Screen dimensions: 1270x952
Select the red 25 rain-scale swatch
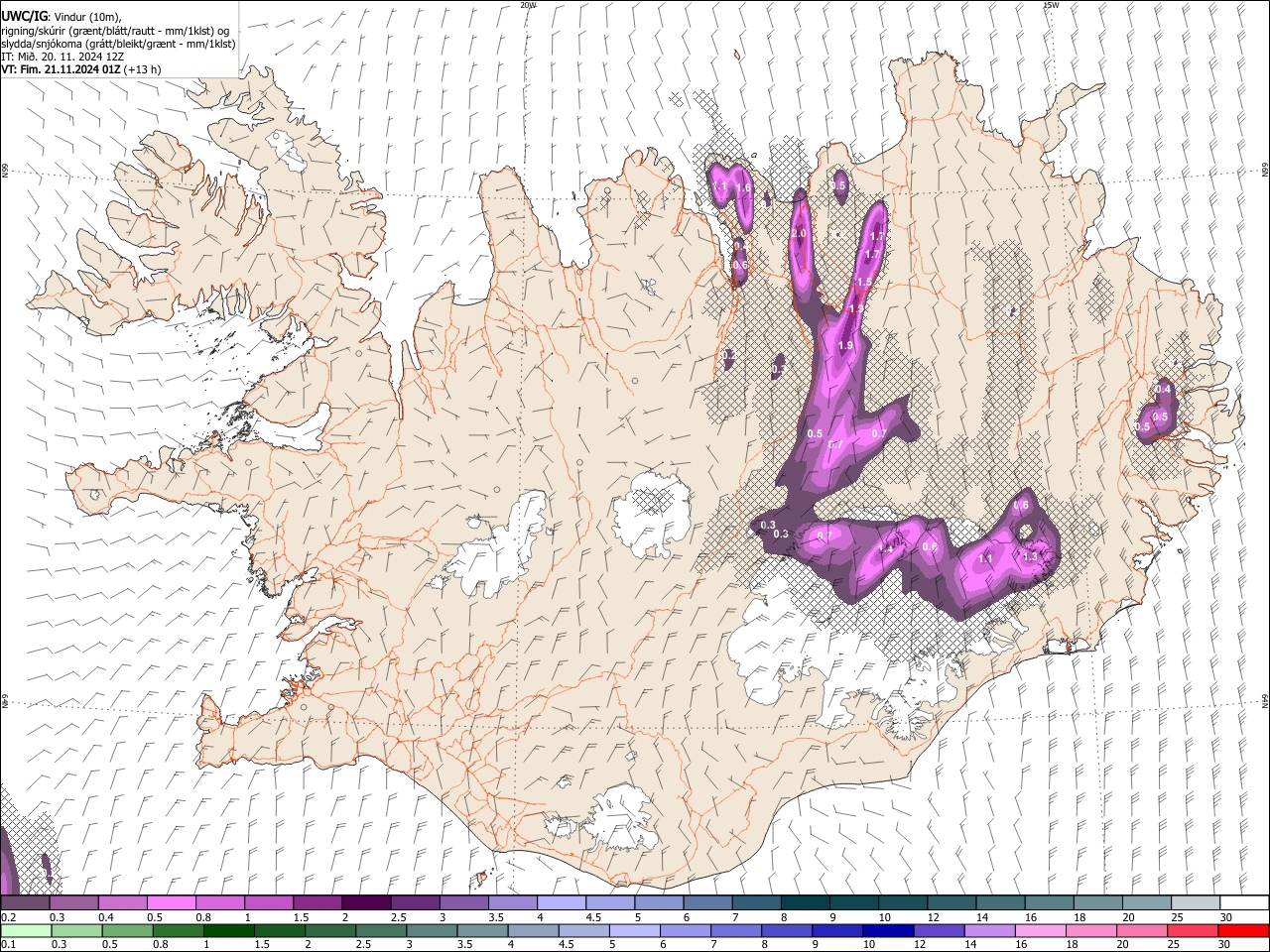pos(1194,931)
